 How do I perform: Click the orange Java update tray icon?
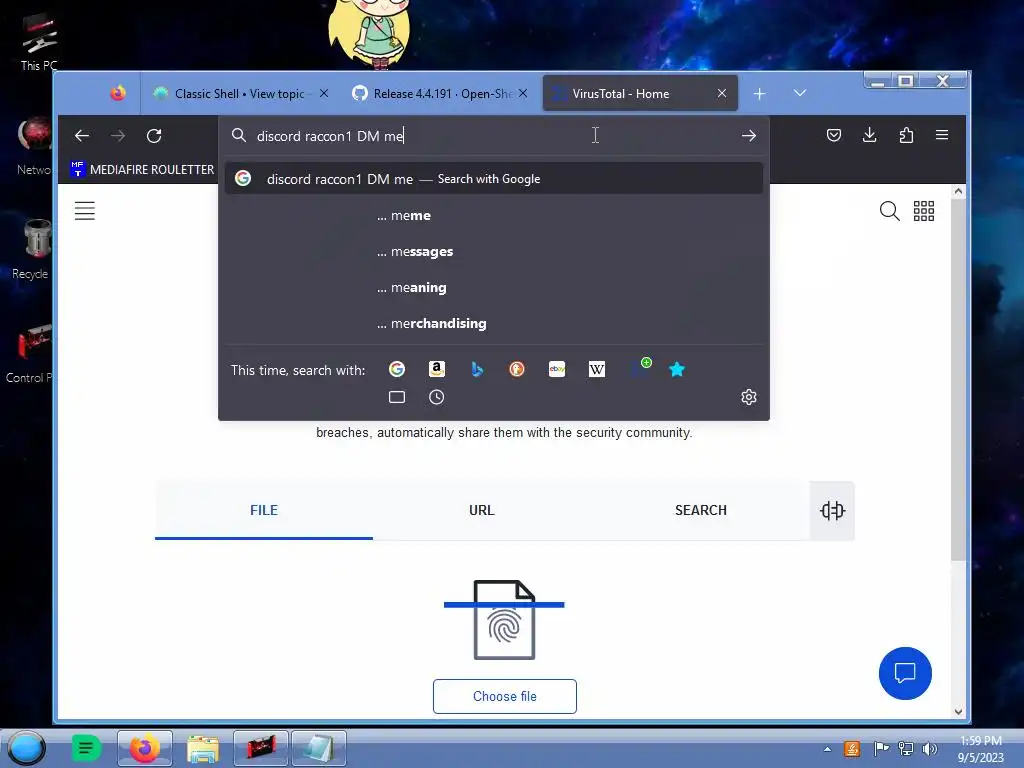(x=852, y=748)
